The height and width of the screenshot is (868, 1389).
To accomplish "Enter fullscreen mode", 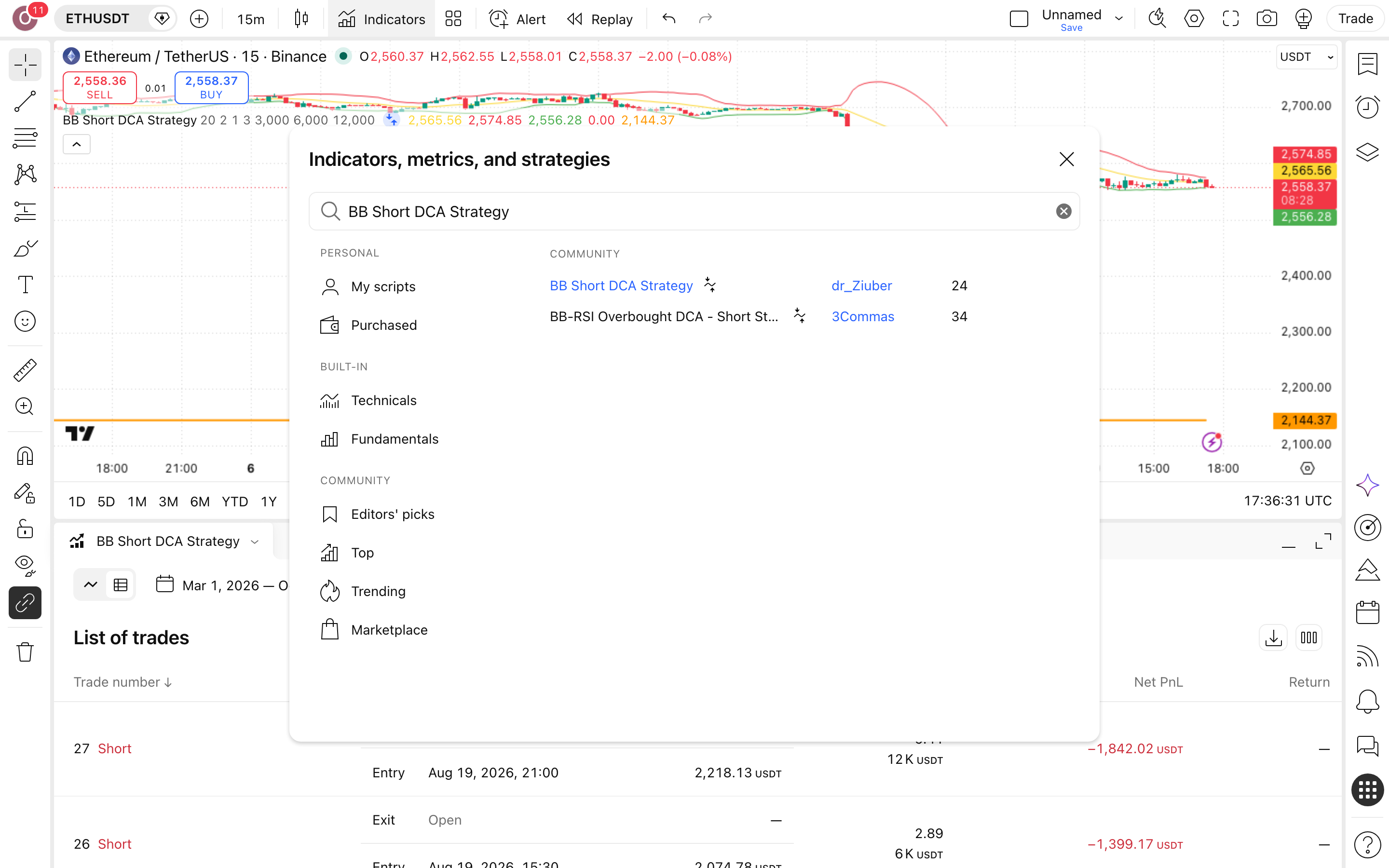I will coord(1231,19).
